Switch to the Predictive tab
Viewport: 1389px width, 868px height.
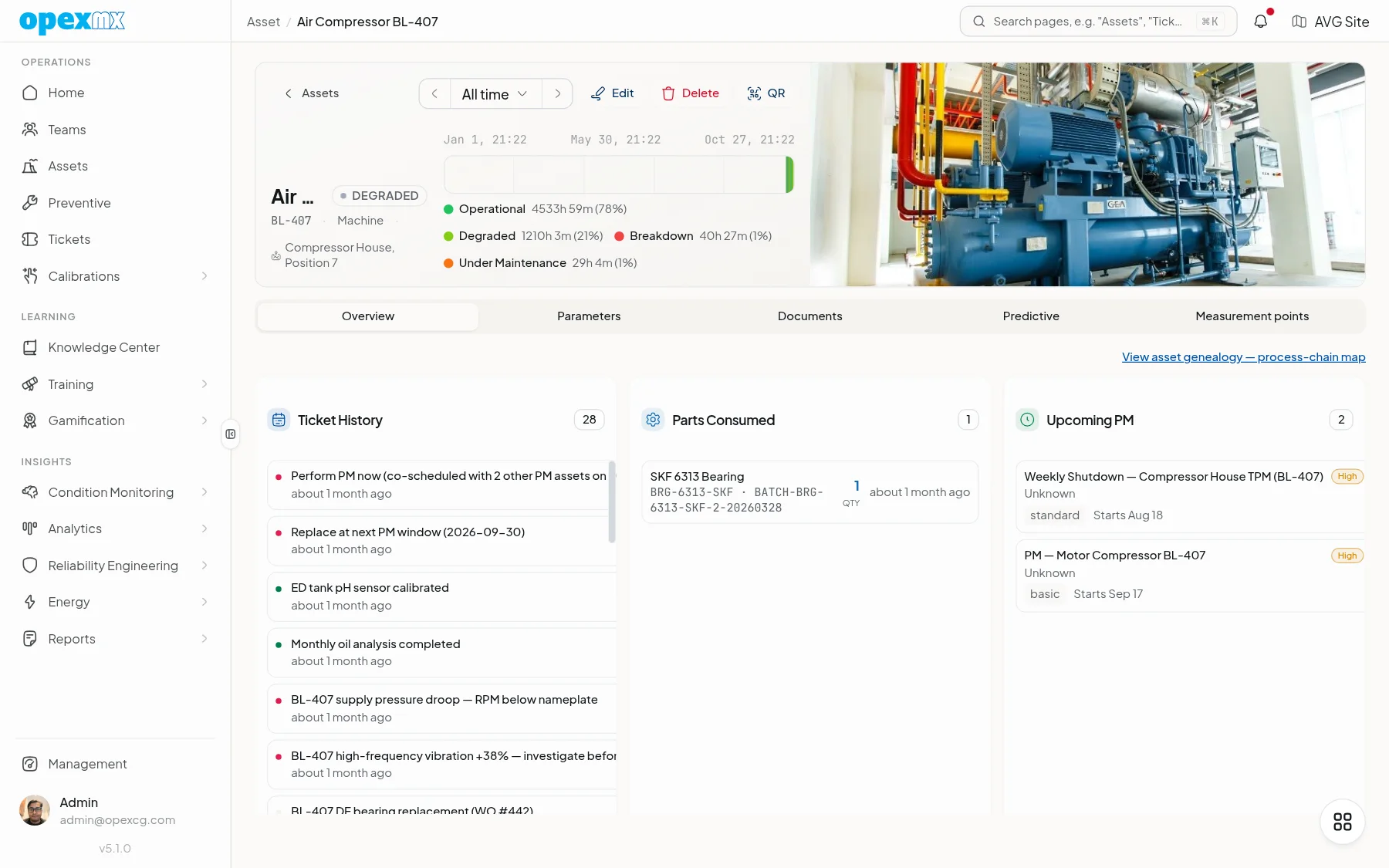click(1031, 316)
